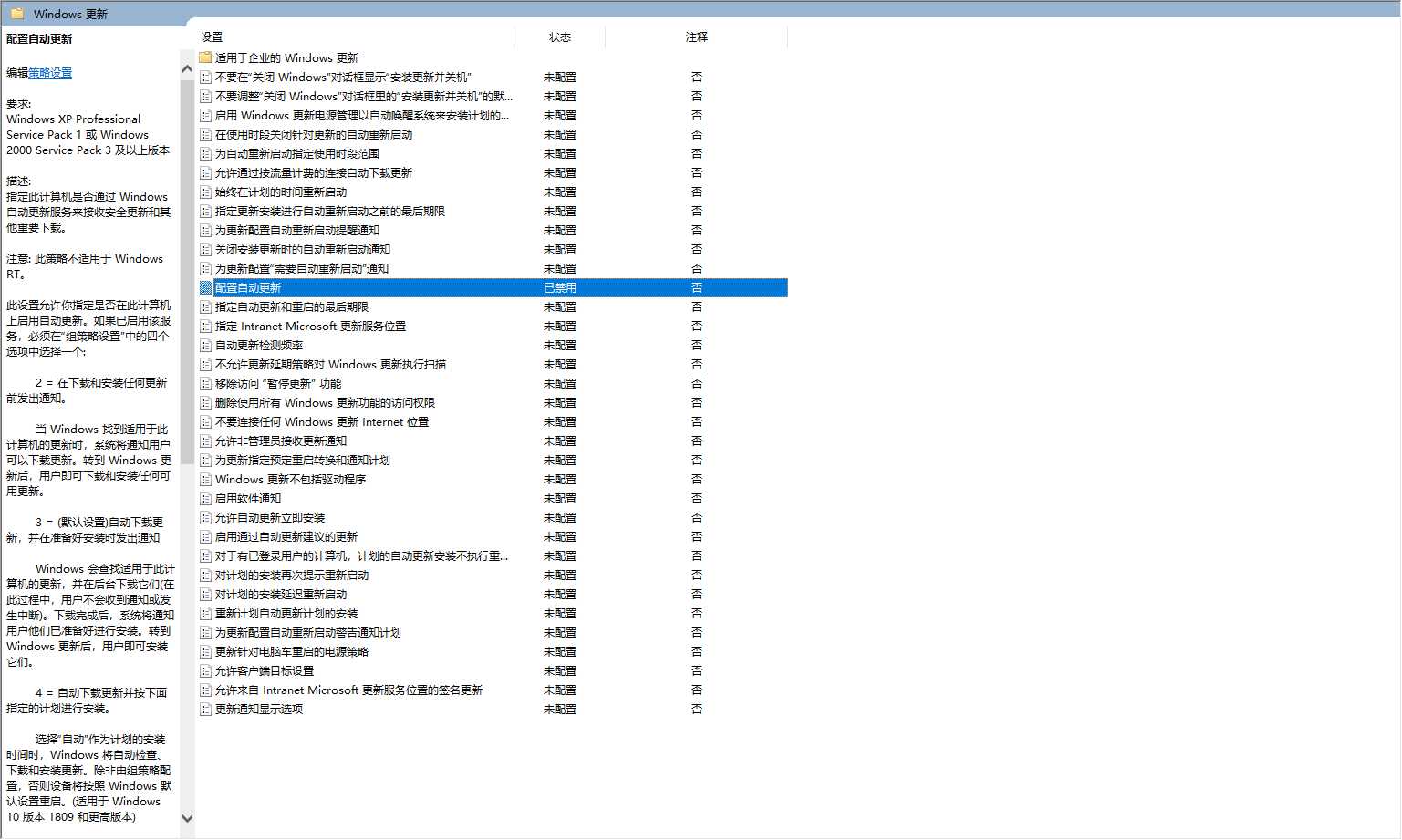Click the icon beside 更新通知显示选项

tap(205, 709)
